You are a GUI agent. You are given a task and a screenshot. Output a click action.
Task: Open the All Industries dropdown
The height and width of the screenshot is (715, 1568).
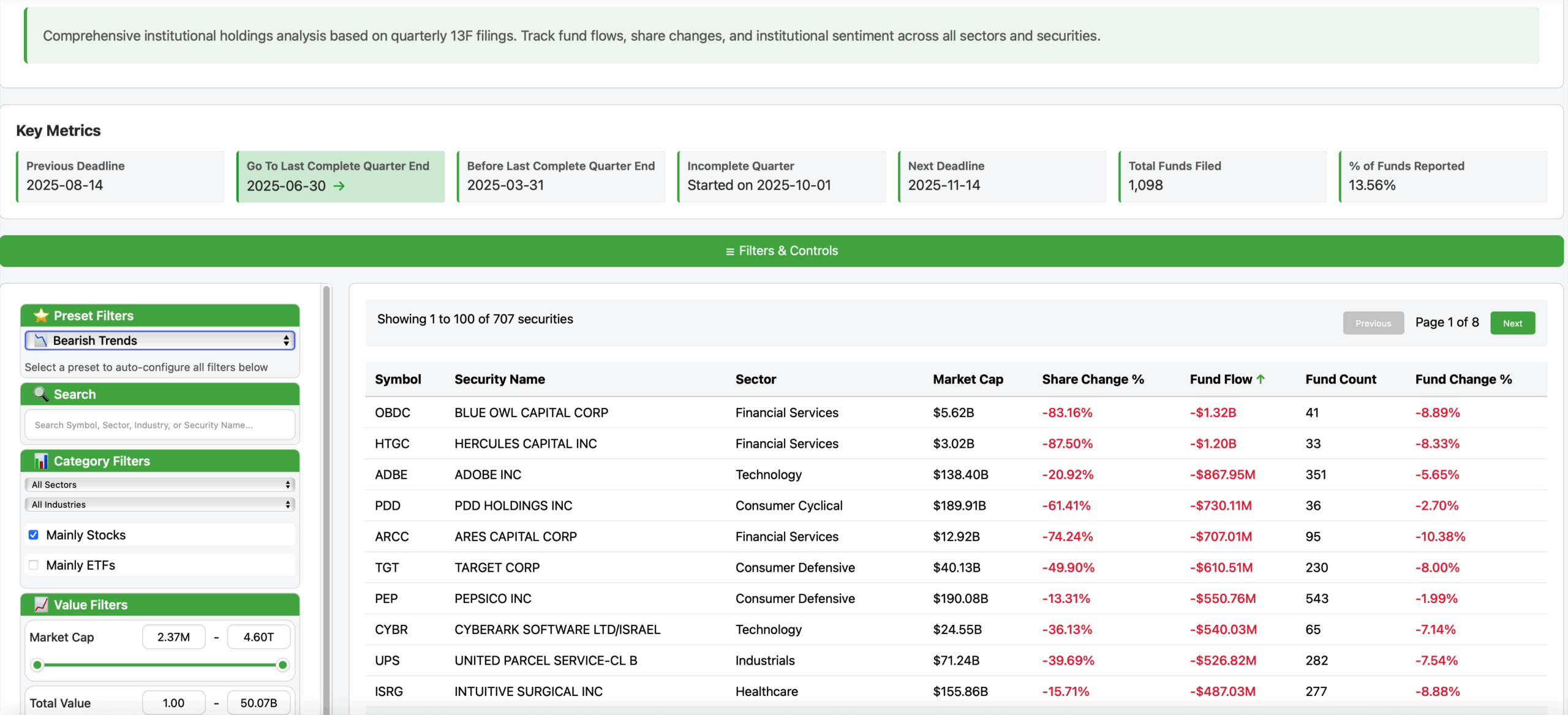160,504
